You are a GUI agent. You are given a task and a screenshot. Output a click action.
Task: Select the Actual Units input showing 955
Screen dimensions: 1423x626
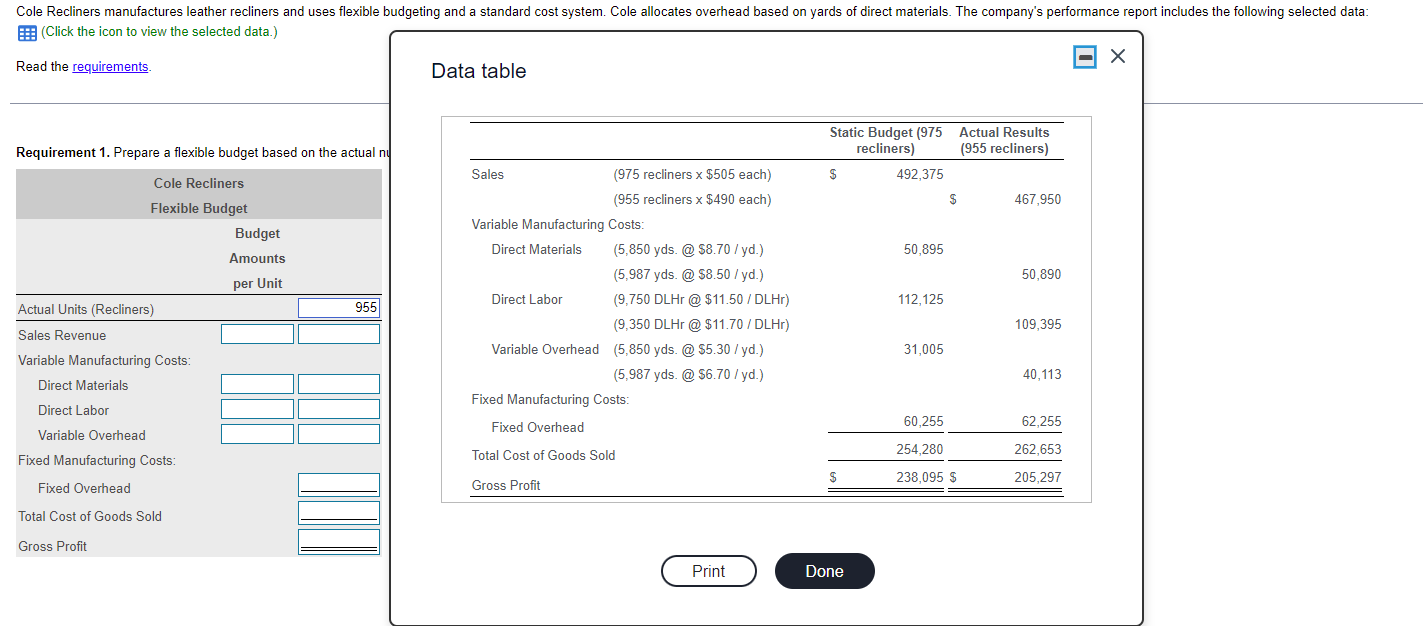[x=339, y=308]
